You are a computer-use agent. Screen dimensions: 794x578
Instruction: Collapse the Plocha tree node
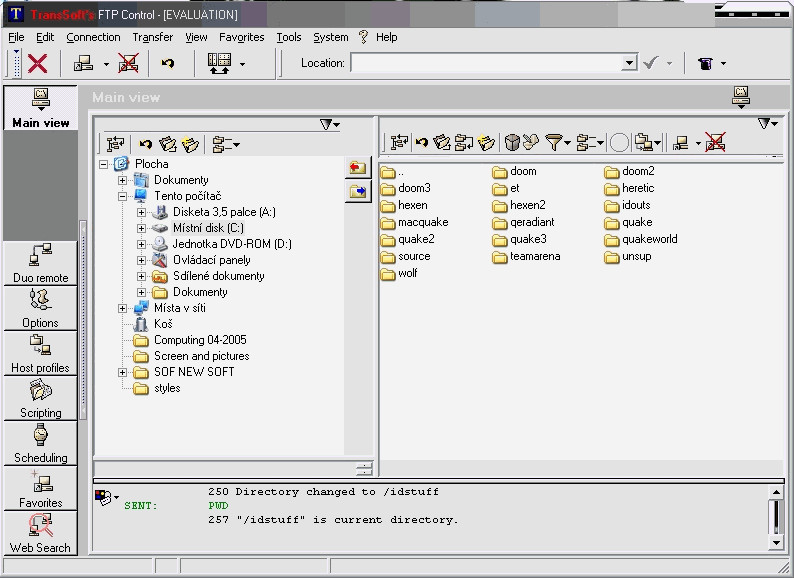(x=103, y=164)
